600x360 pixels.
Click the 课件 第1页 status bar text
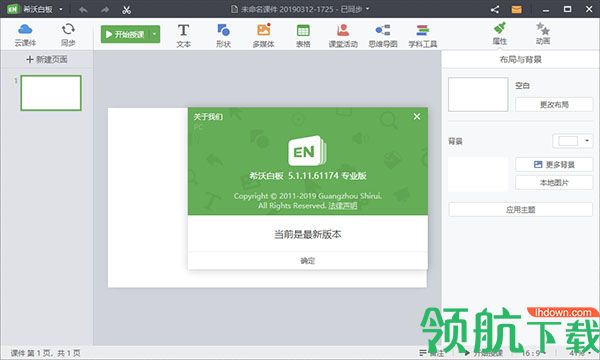click(45, 353)
